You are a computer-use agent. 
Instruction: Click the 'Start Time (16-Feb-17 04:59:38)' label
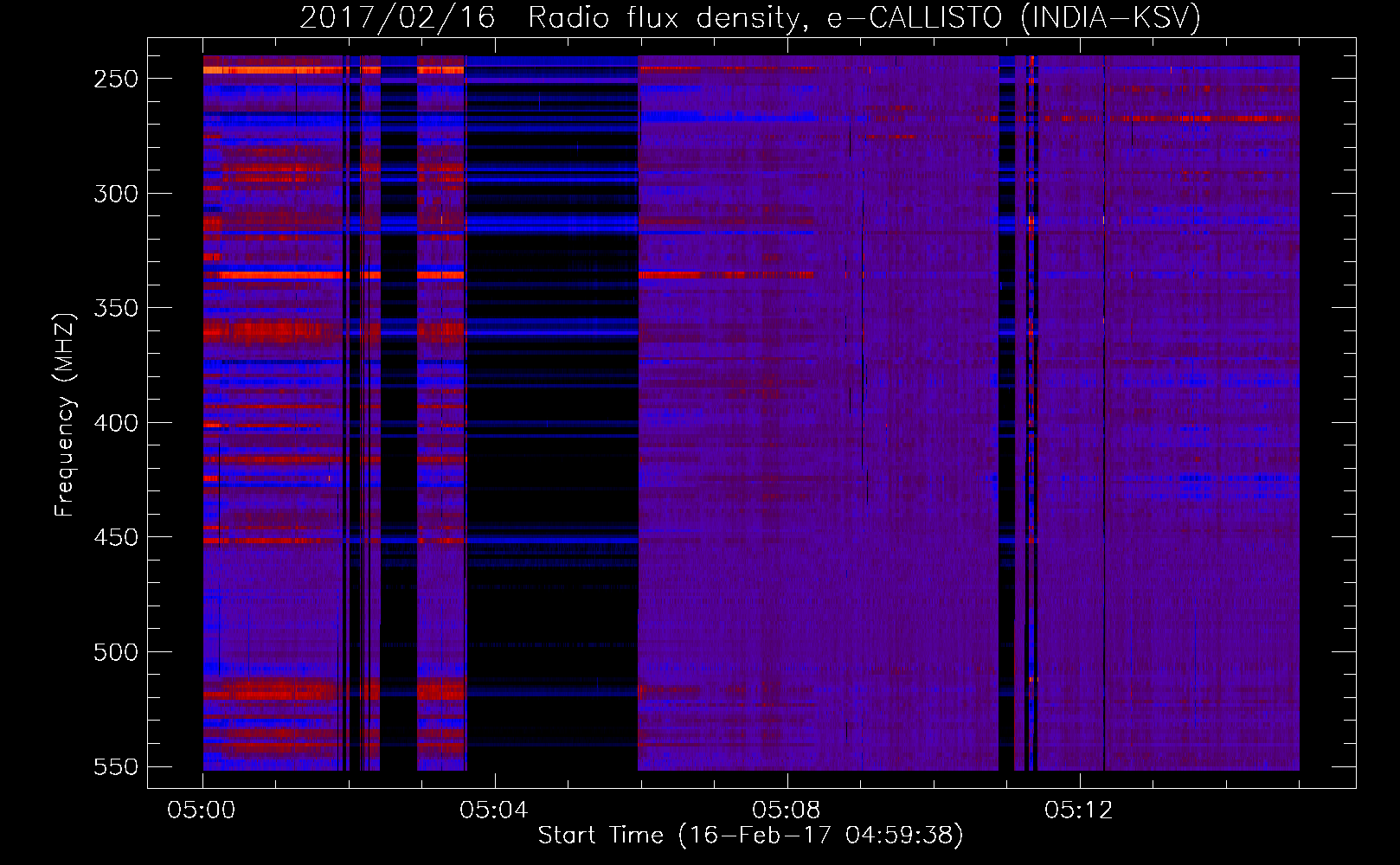750,836
